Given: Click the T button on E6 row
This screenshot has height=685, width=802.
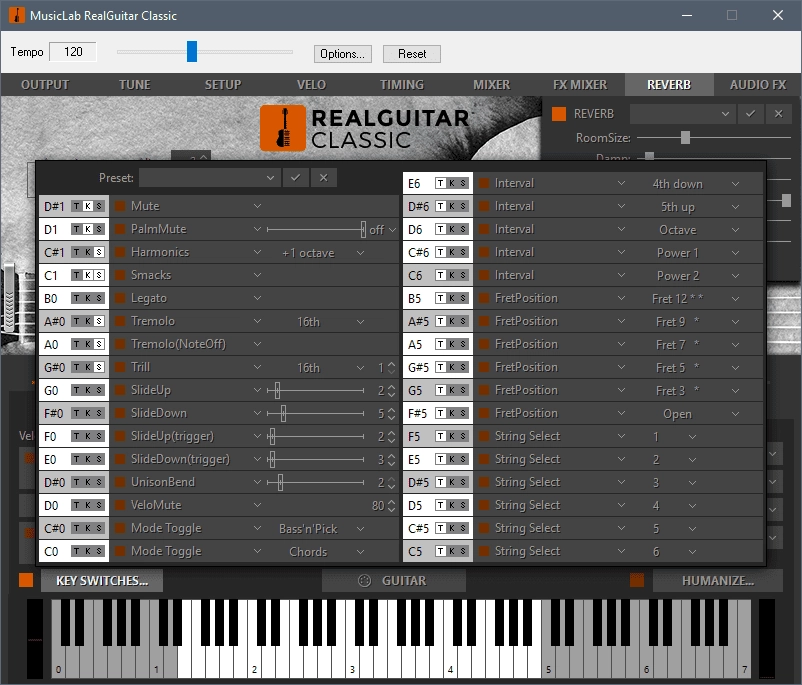Looking at the screenshot, I should point(441,183).
